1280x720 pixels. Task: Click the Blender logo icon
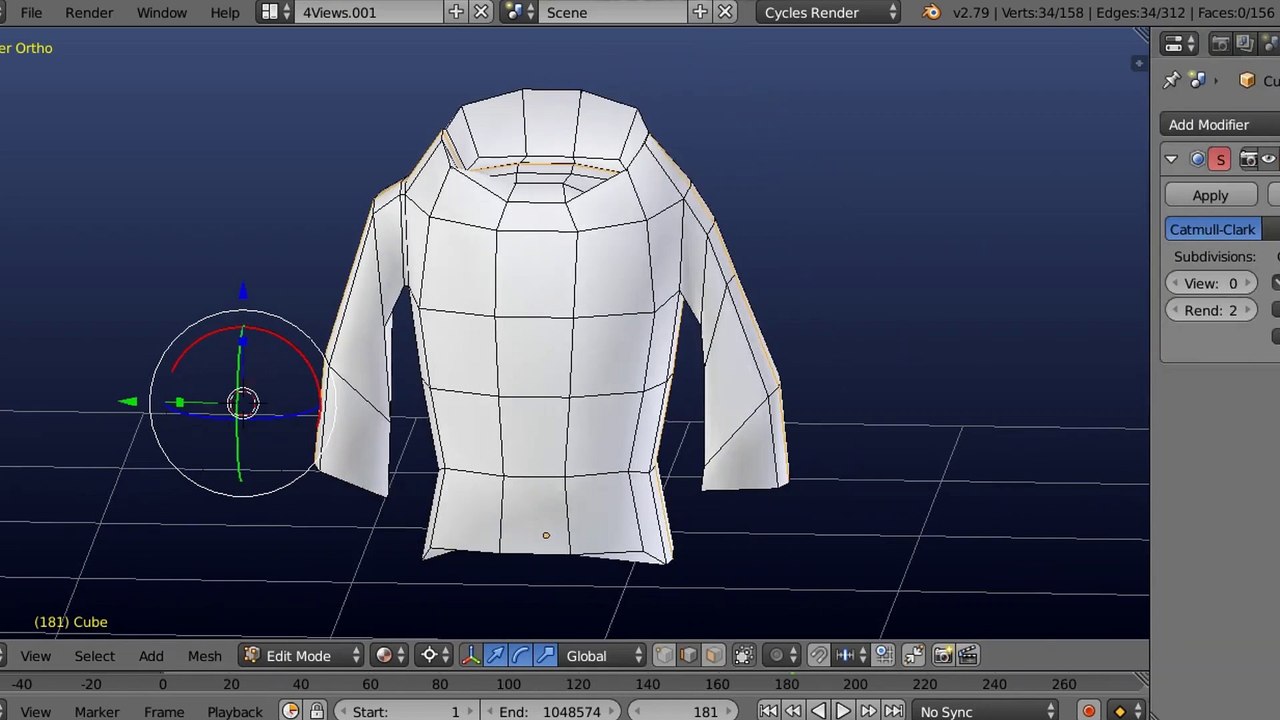[932, 13]
